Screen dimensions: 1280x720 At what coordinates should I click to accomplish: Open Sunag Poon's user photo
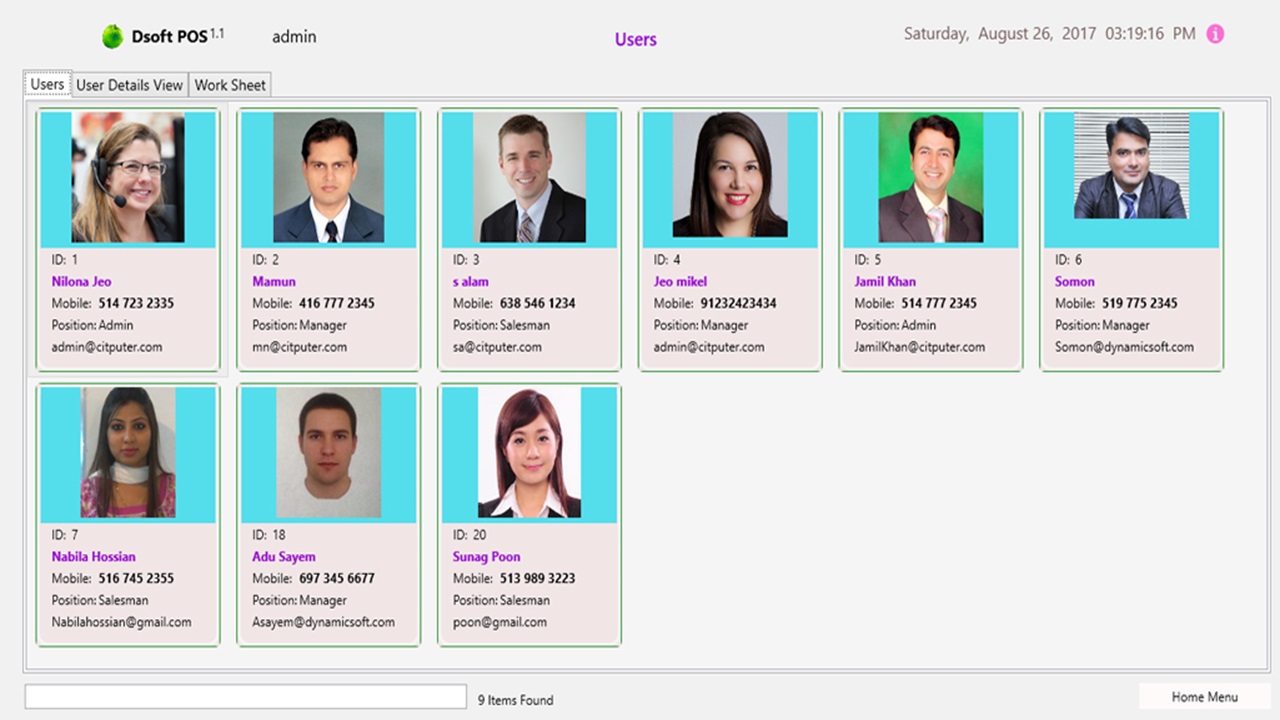(x=529, y=453)
